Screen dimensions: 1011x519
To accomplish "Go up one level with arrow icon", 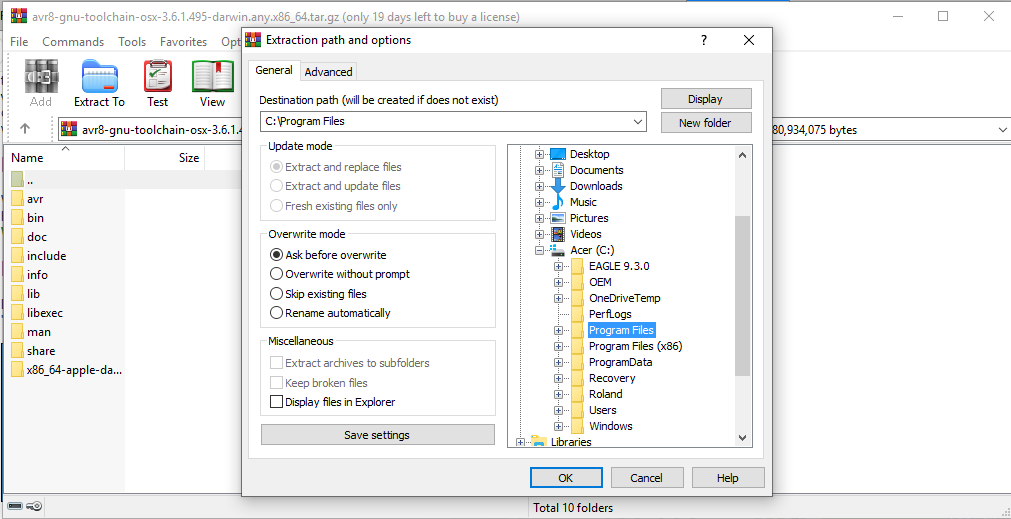I will tap(25, 128).
